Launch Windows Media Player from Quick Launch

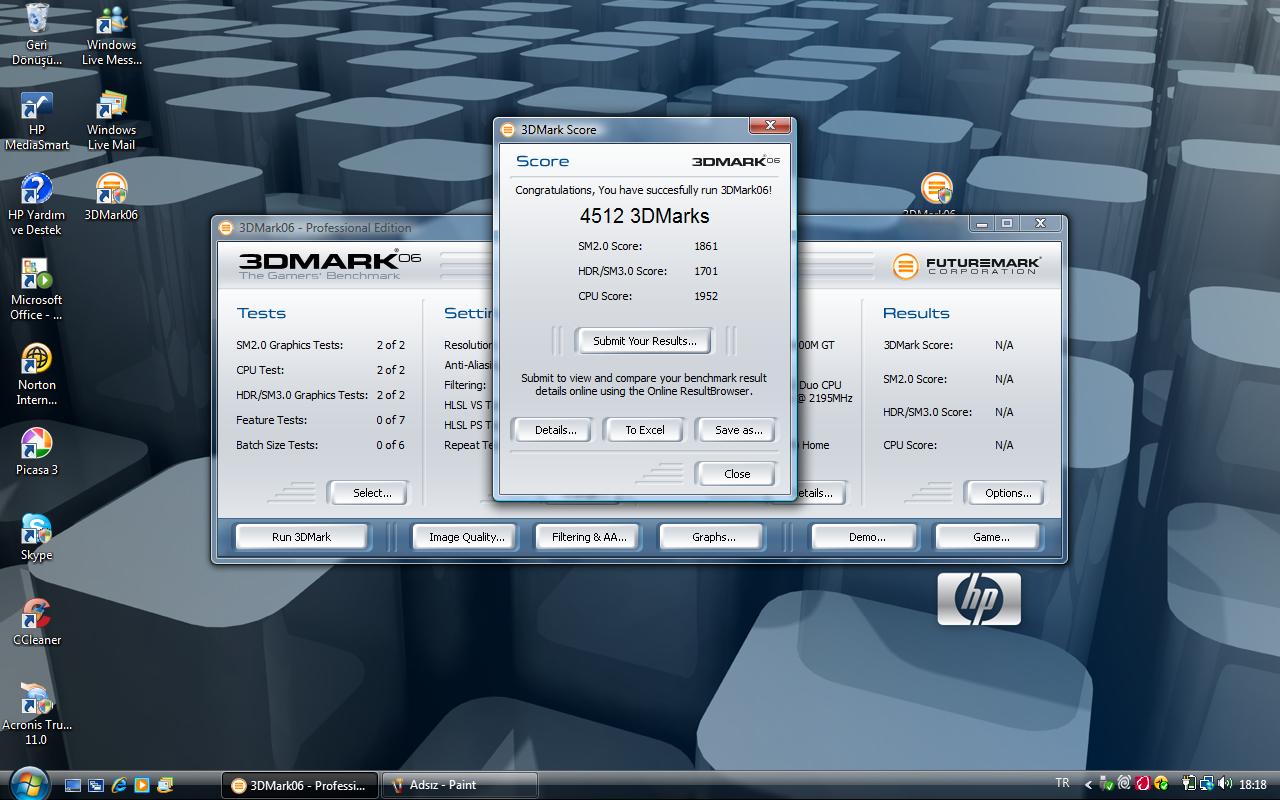[142, 785]
